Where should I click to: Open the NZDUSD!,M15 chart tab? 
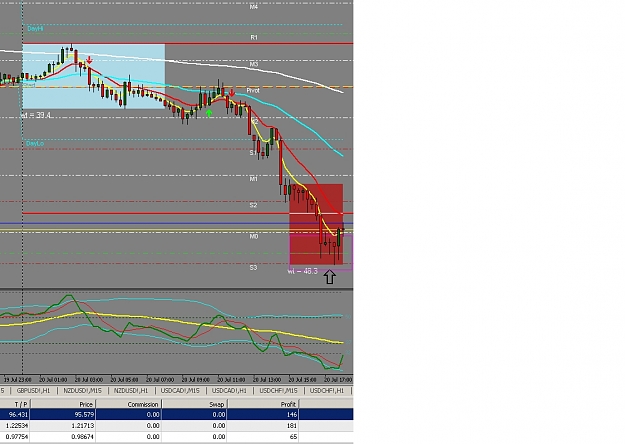(x=83, y=391)
